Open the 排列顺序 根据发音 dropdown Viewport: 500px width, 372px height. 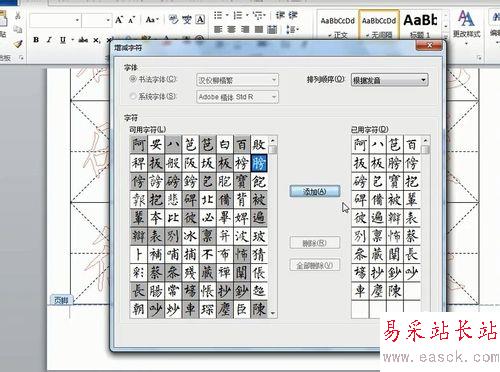(389, 80)
